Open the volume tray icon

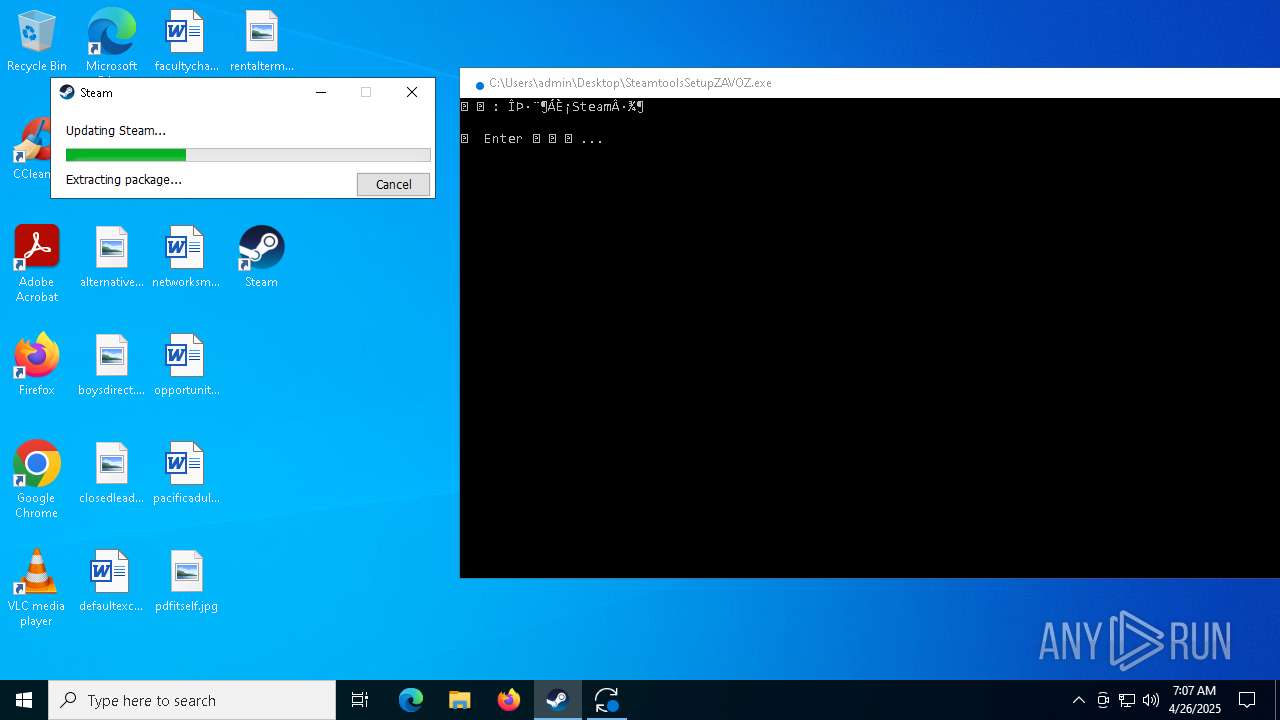pos(1151,700)
